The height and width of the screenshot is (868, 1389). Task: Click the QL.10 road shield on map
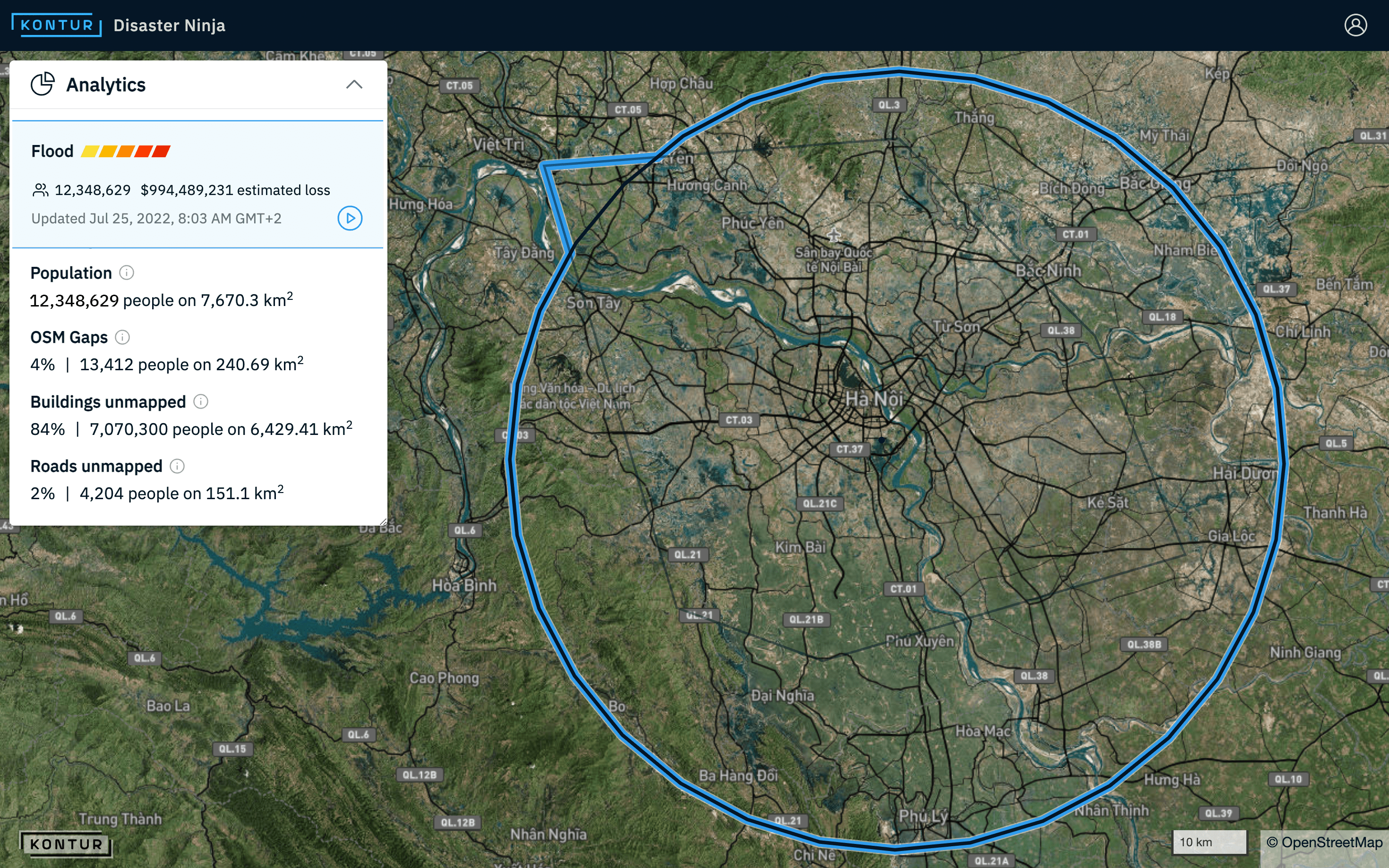click(1288, 779)
